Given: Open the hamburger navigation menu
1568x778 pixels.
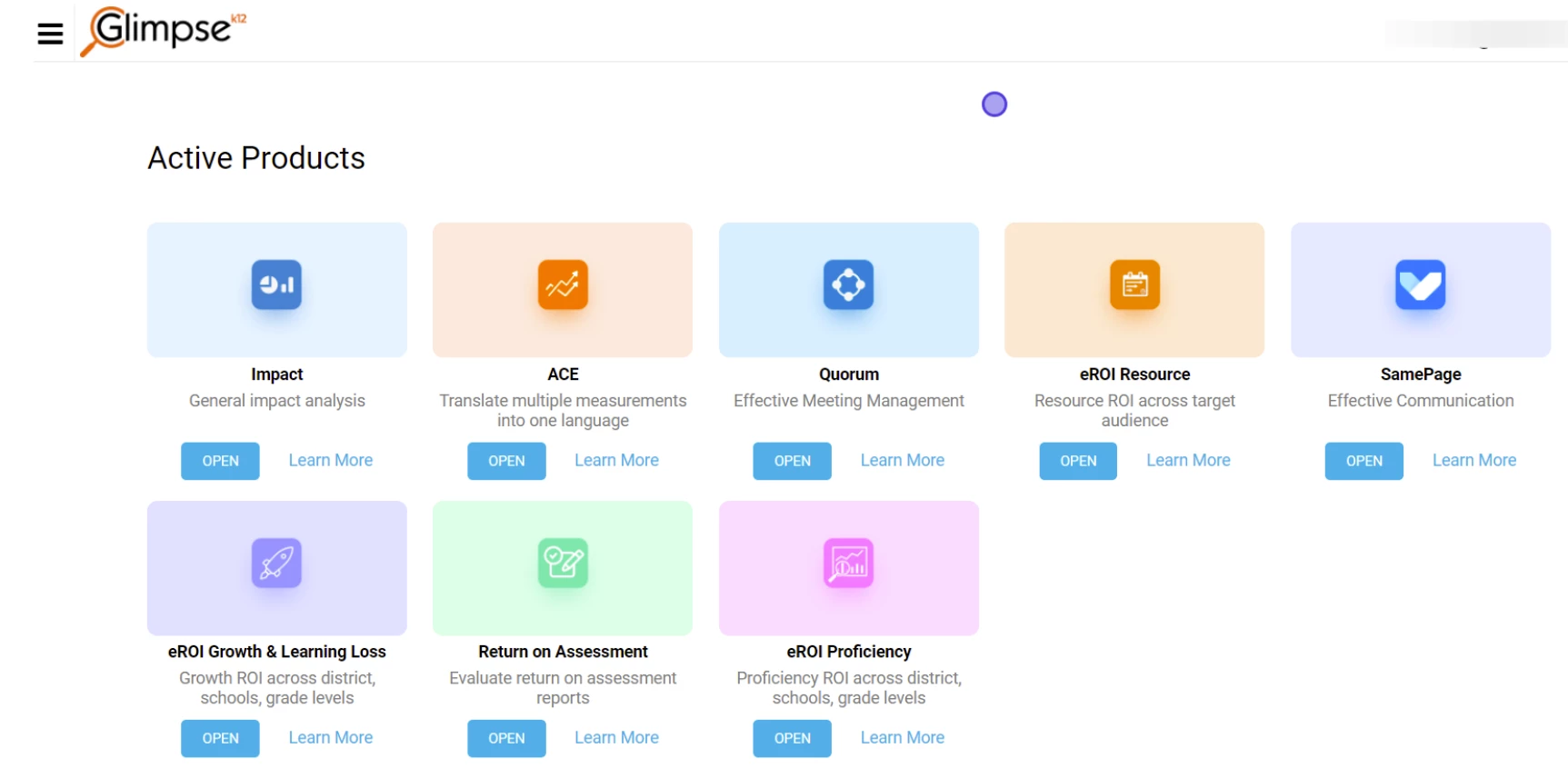Looking at the screenshot, I should tap(50, 34).
